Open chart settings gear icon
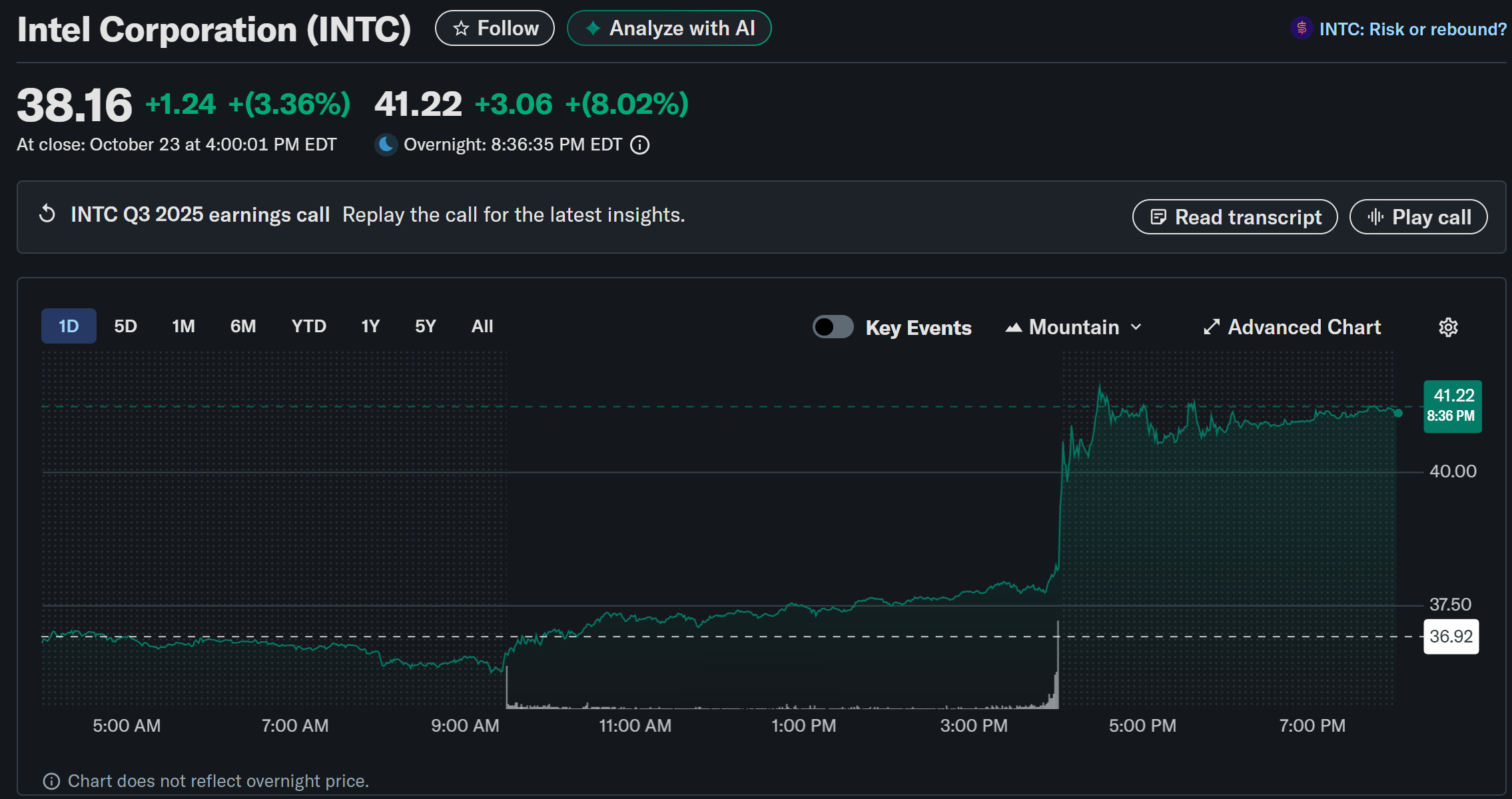This screenshot has width=1512, height=799. point(1448,327)
